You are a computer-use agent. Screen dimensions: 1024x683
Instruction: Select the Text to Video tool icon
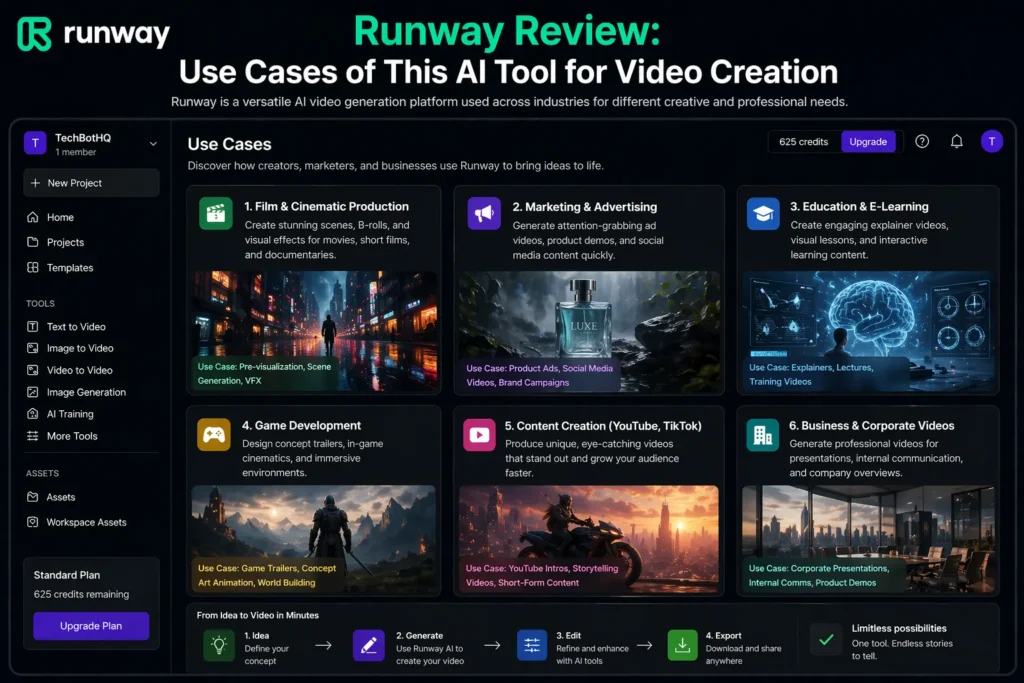pos(33,326)
